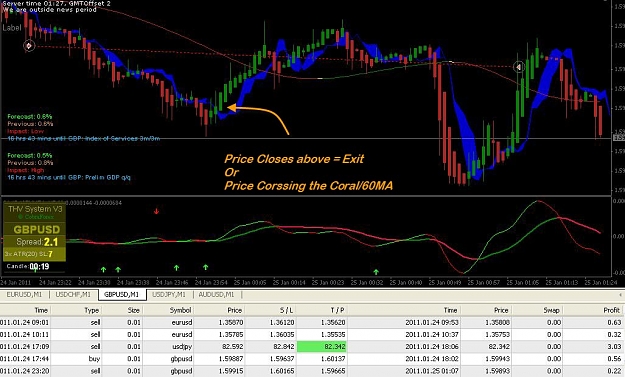Click the take profit value 1.35620
Screen dimensions: 625x377
pos(333,322)
